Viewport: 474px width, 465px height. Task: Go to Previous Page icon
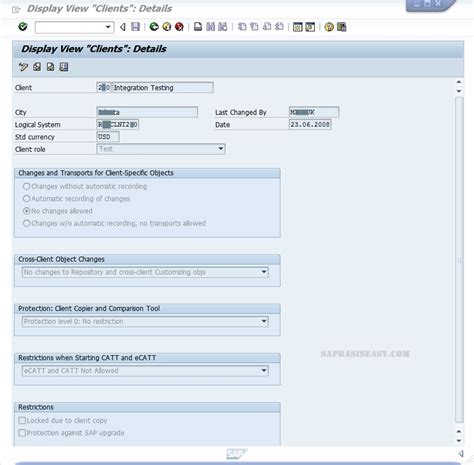click(254, 27)
